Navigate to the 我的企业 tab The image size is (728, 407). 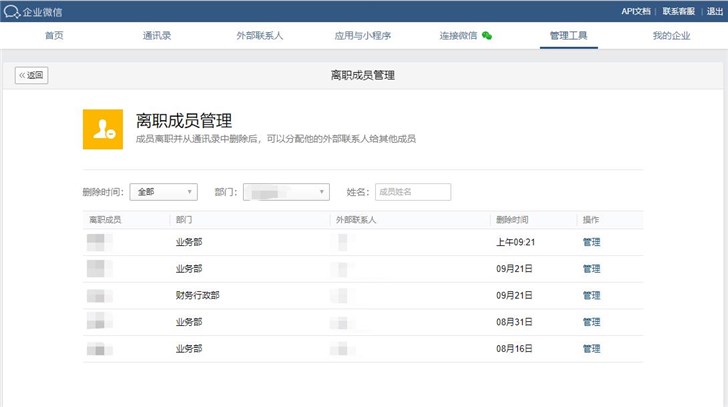pos(671,36)
